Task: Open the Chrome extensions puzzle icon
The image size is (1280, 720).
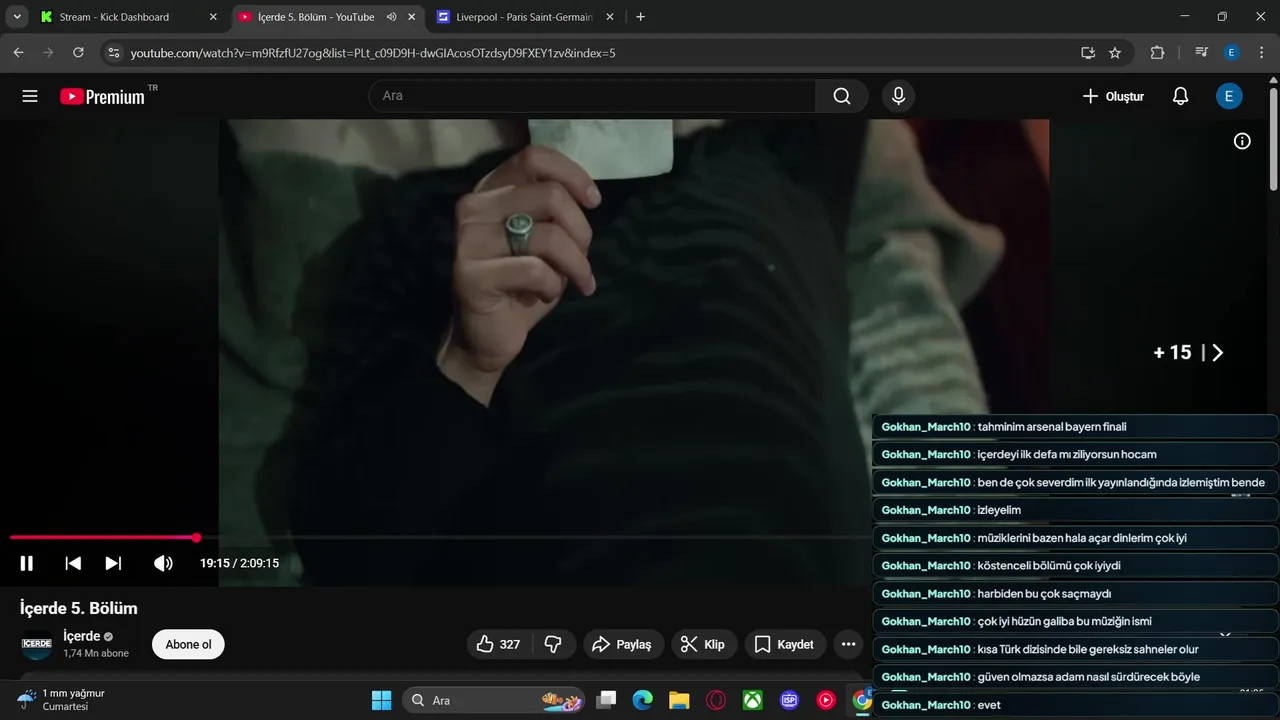Action: (1158, 53)
